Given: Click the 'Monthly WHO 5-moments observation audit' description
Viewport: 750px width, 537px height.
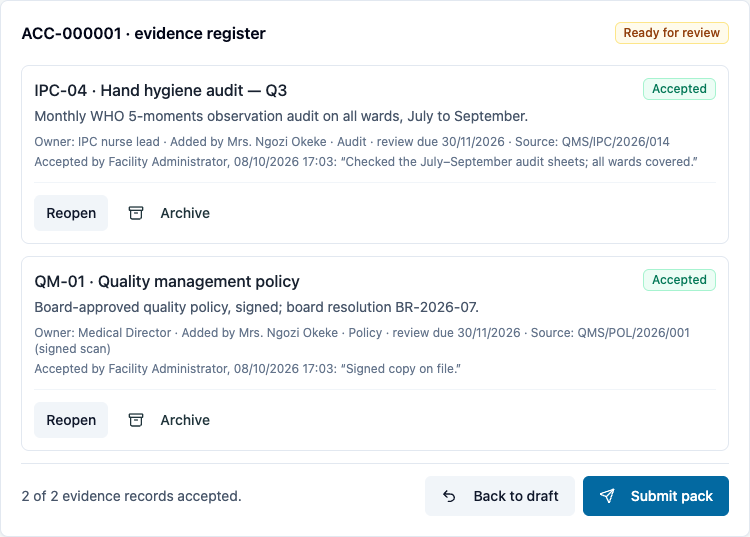Looking at the screenshot, I should 281,116.
